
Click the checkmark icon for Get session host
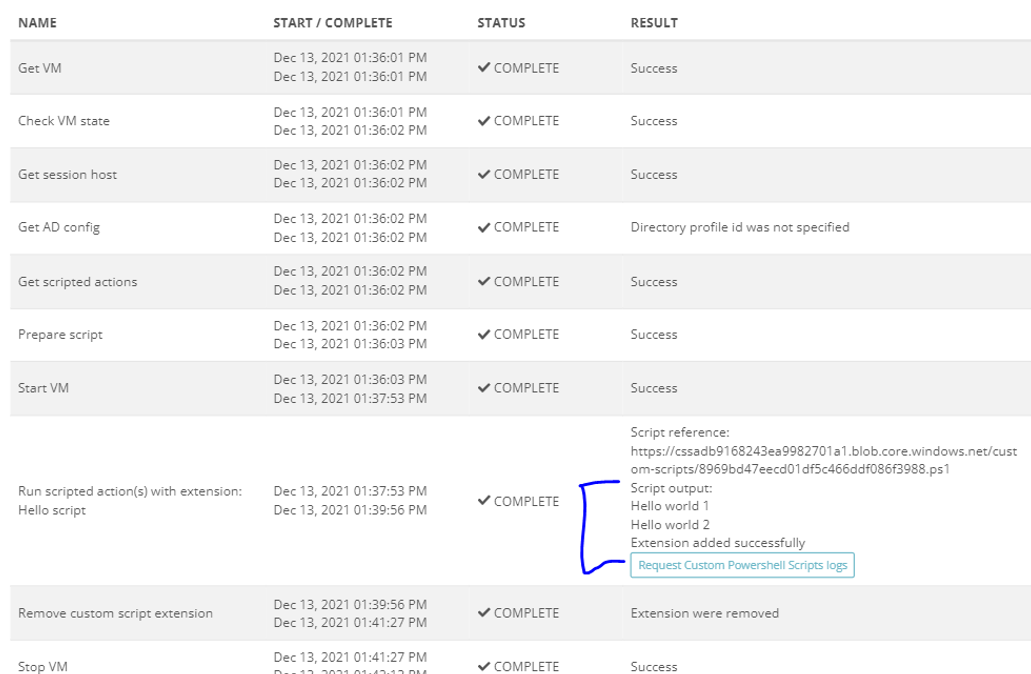[x=483, y=174]
